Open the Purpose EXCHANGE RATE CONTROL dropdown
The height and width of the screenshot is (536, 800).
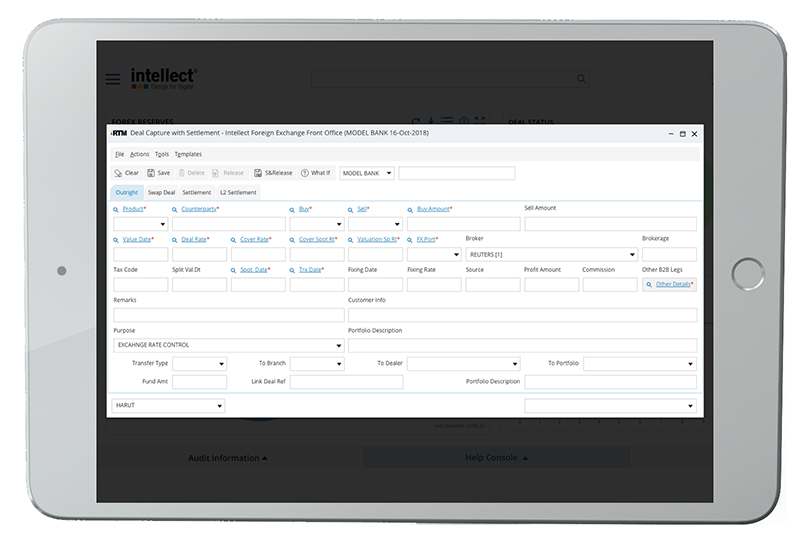(229, 345)
